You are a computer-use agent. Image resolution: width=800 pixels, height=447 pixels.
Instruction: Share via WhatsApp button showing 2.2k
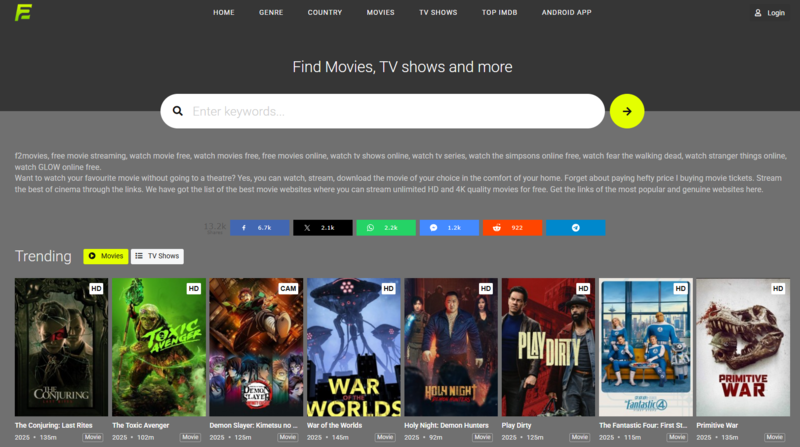(x=386, y=228)
